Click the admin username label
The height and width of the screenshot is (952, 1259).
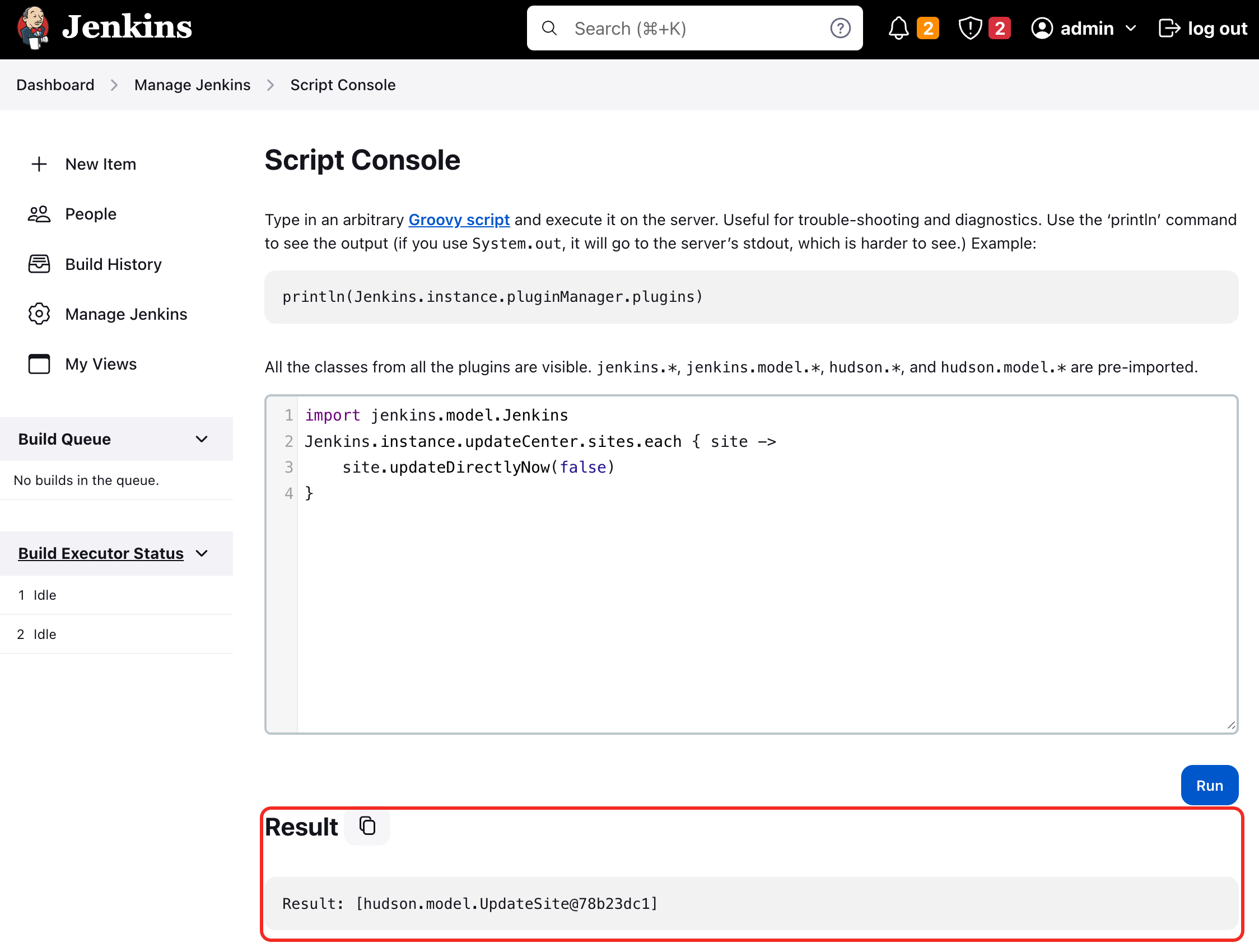tap(1087, 28)
